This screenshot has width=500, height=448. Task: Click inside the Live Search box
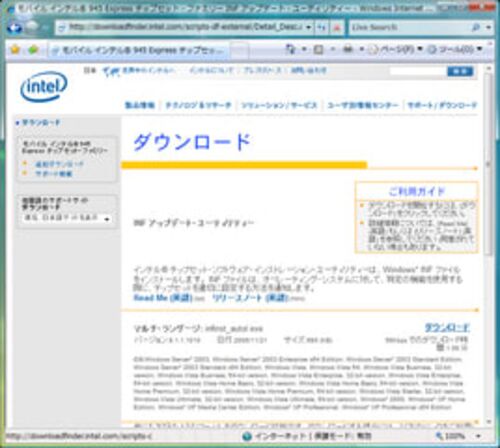[x=409, y=28]
